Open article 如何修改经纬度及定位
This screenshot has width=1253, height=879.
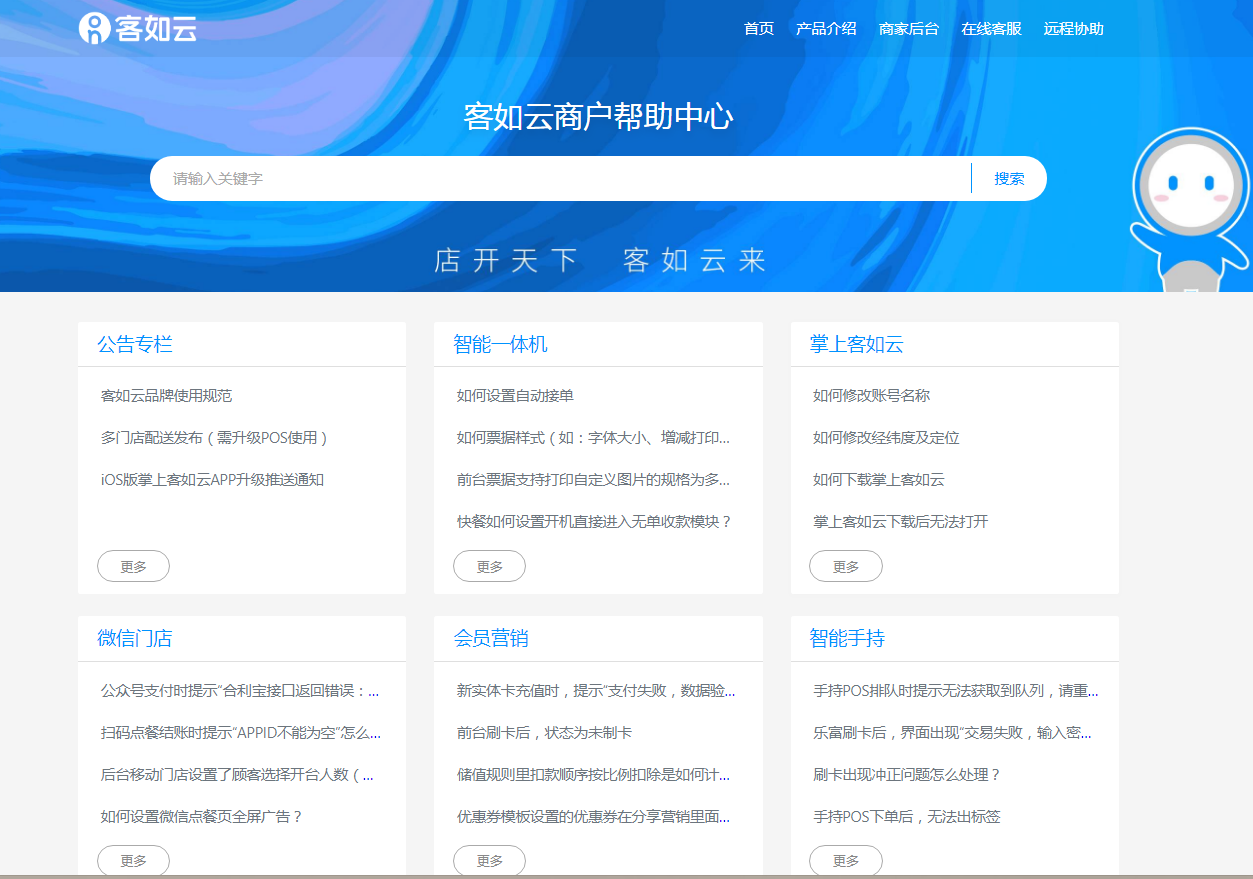pyautogui.click(x=886, y=438)
